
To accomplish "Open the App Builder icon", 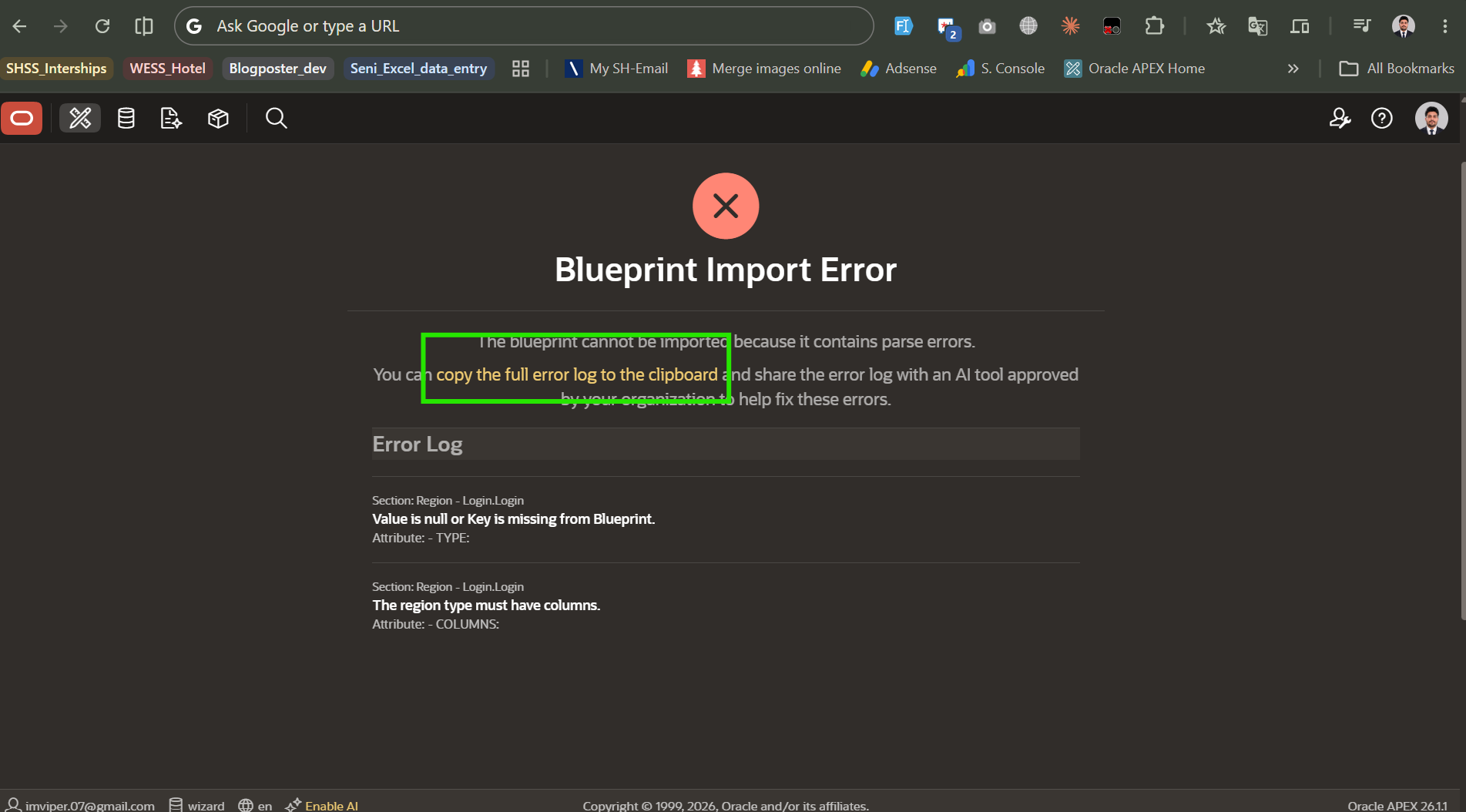I will point(80,118).
